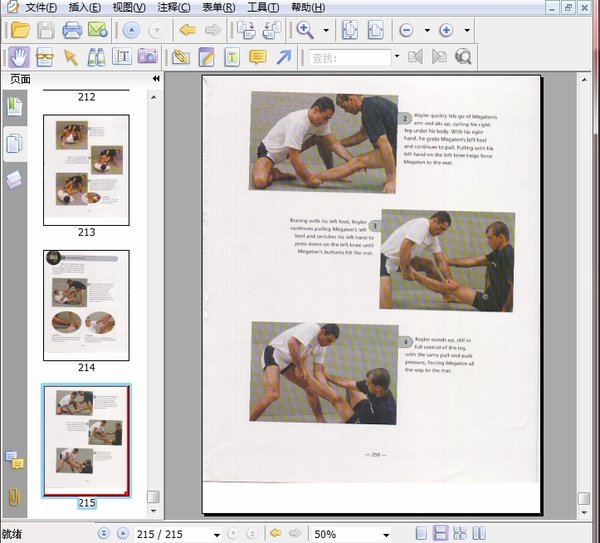Open the Attachments paperclip panel
600x543 pixels.
(14, 496)
